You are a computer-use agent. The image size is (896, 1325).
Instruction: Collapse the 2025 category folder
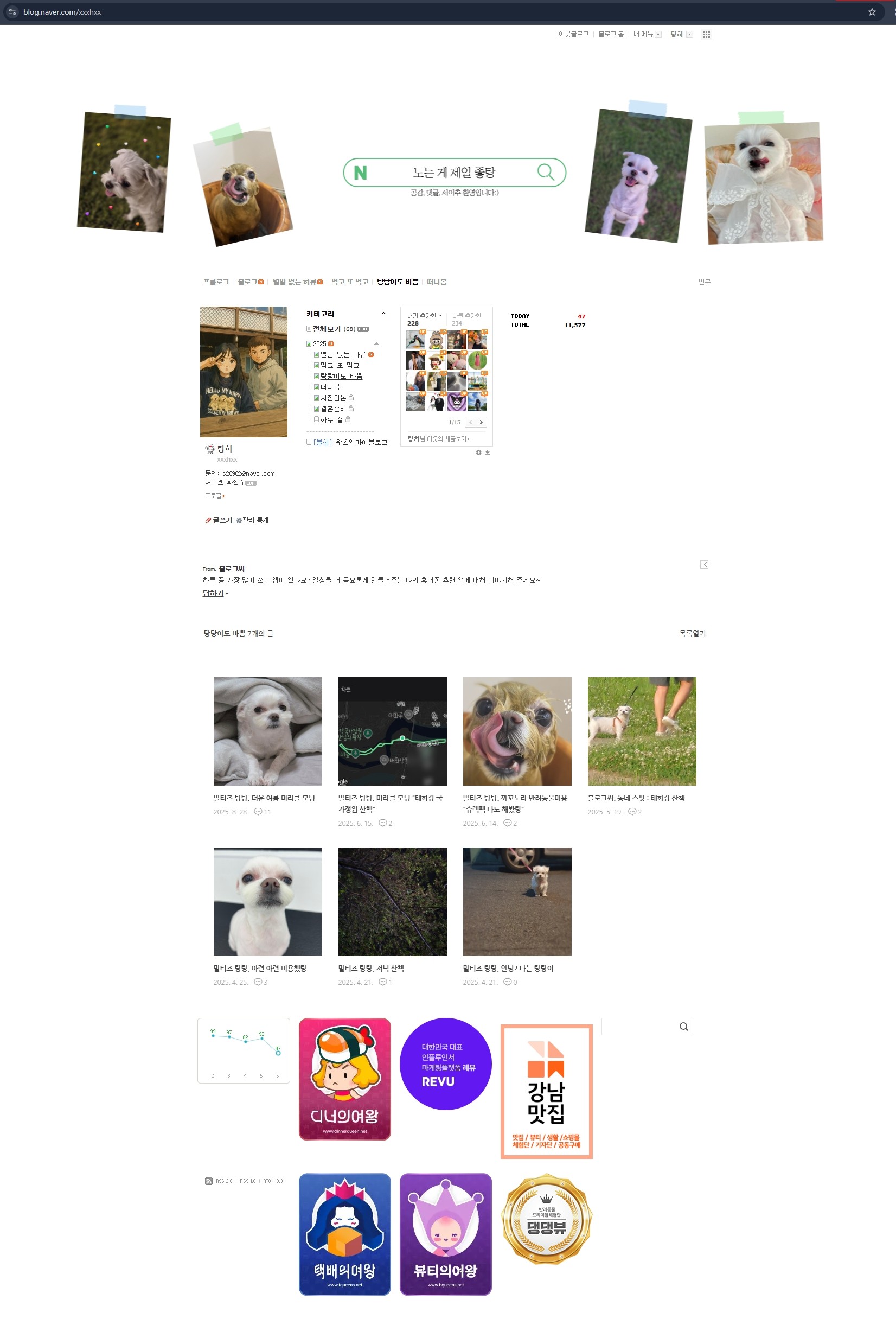point(376,344)
